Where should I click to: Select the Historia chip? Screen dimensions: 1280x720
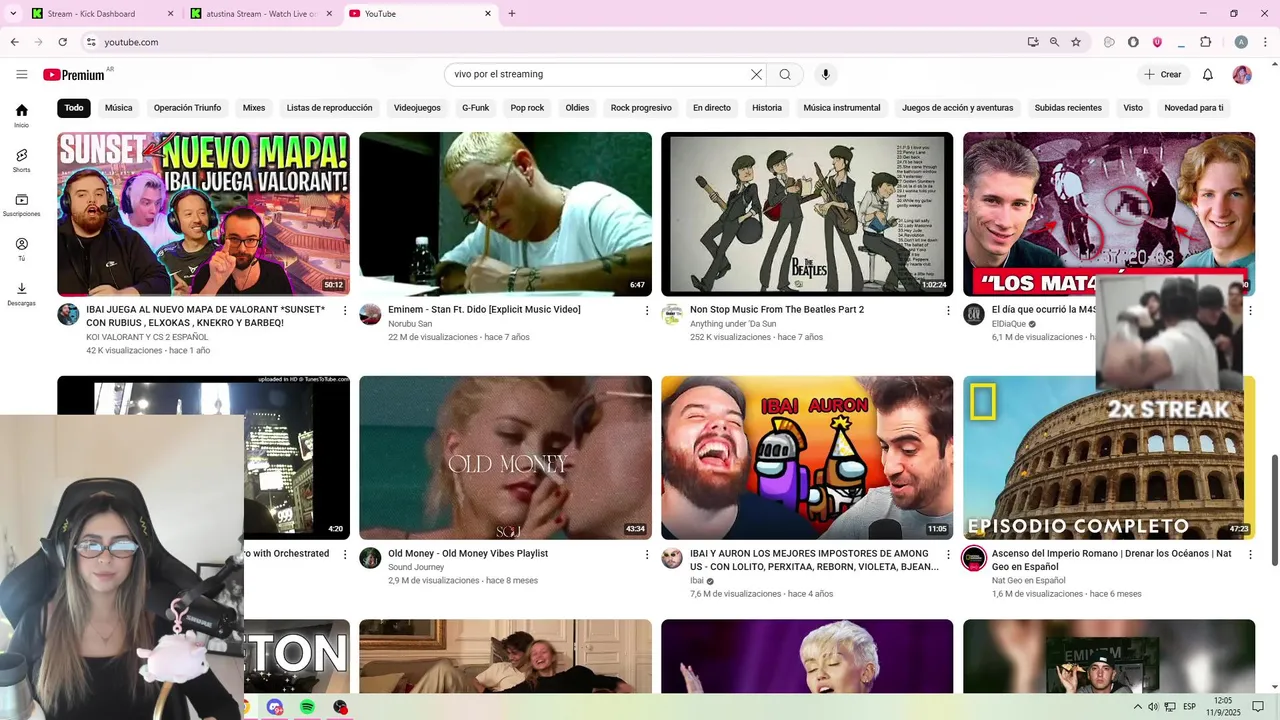click(767, 108)
